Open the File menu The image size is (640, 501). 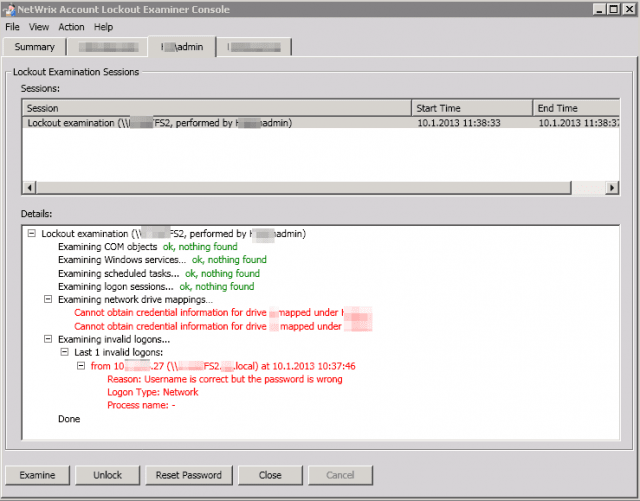pyautogui.click(x=12, y=27)
